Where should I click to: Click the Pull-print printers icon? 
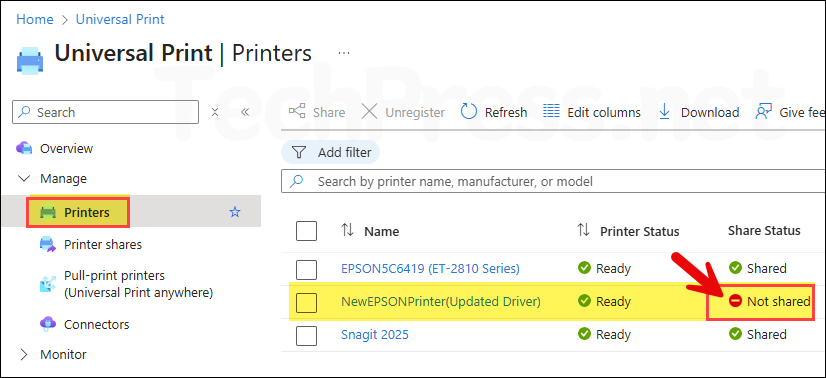click(48, 284)
